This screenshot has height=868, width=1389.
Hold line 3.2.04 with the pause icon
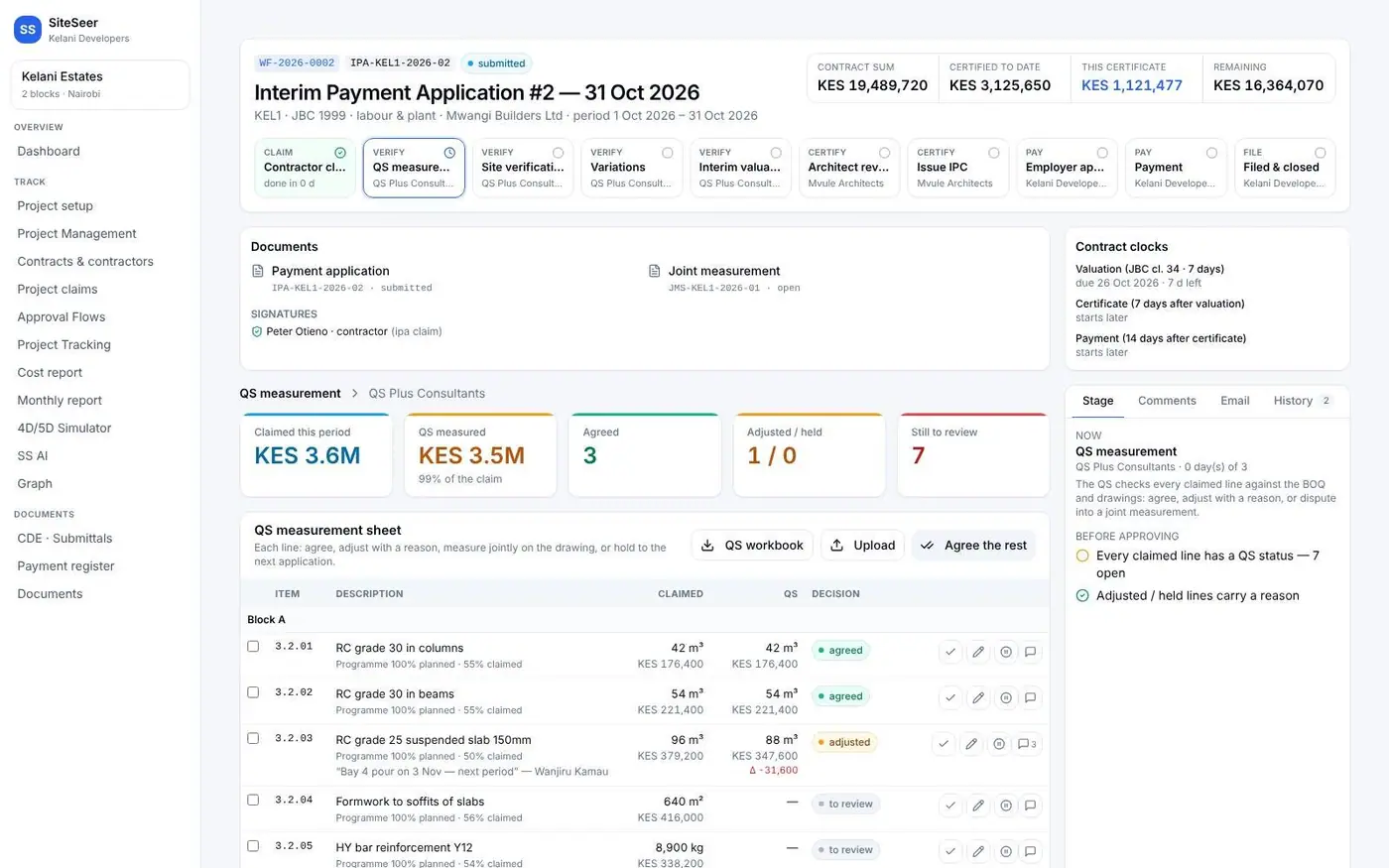[x=1006, y=806]
